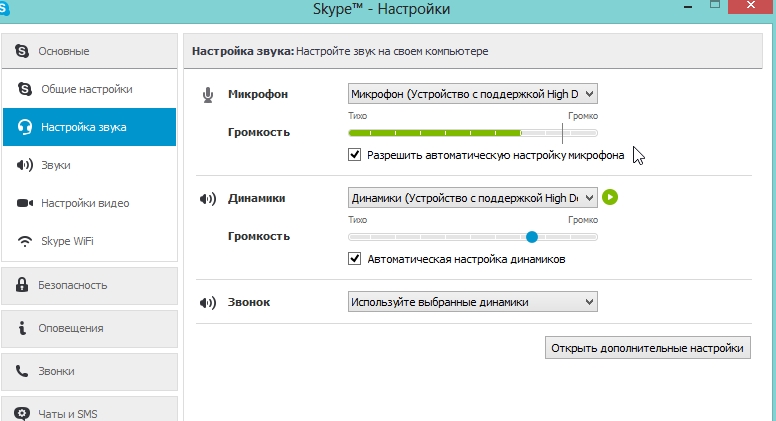Open Настройки видео page
This screenshot has width=776, height=421.
[x=90, y=203]
